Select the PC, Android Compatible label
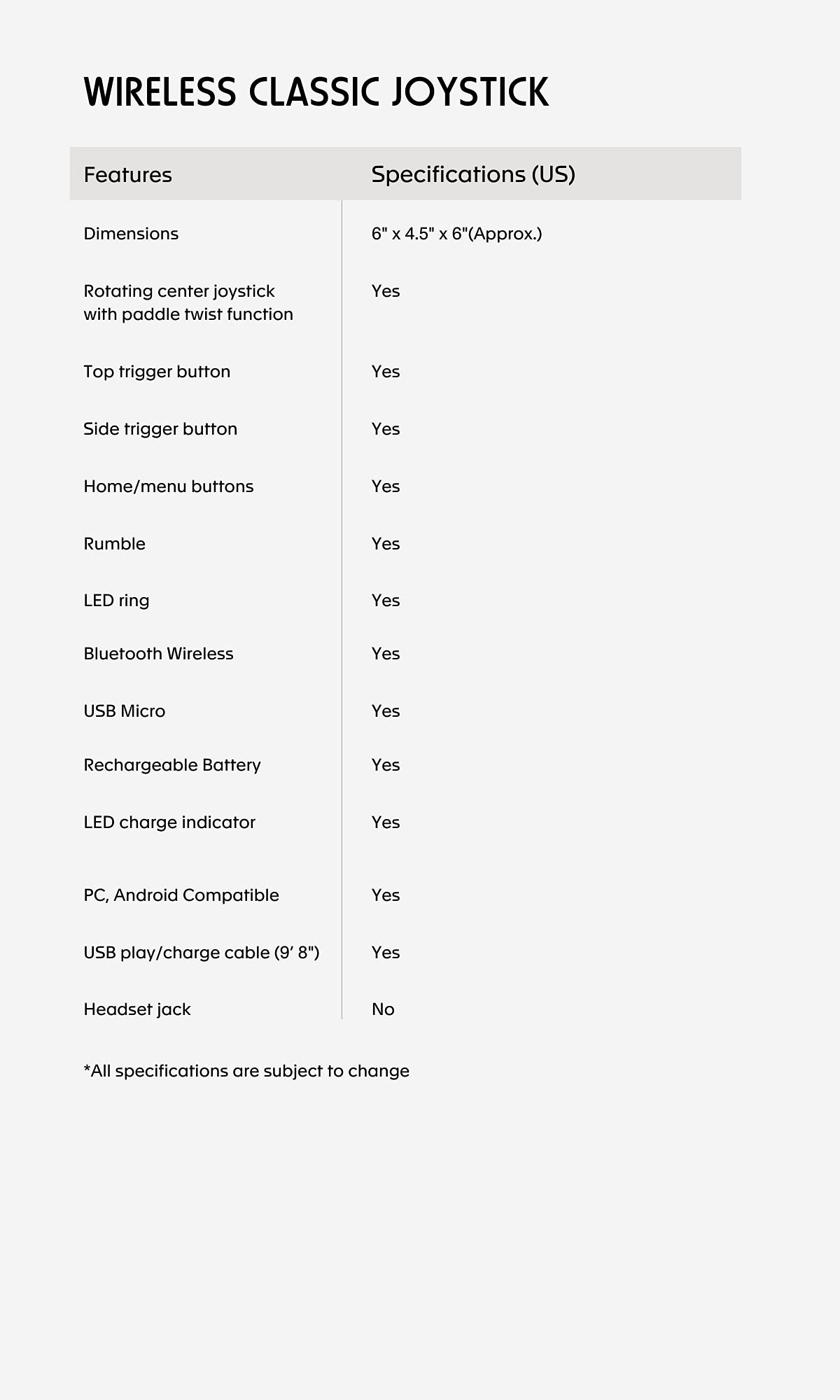The image size is (840, 1400). [x=181, y=895]
